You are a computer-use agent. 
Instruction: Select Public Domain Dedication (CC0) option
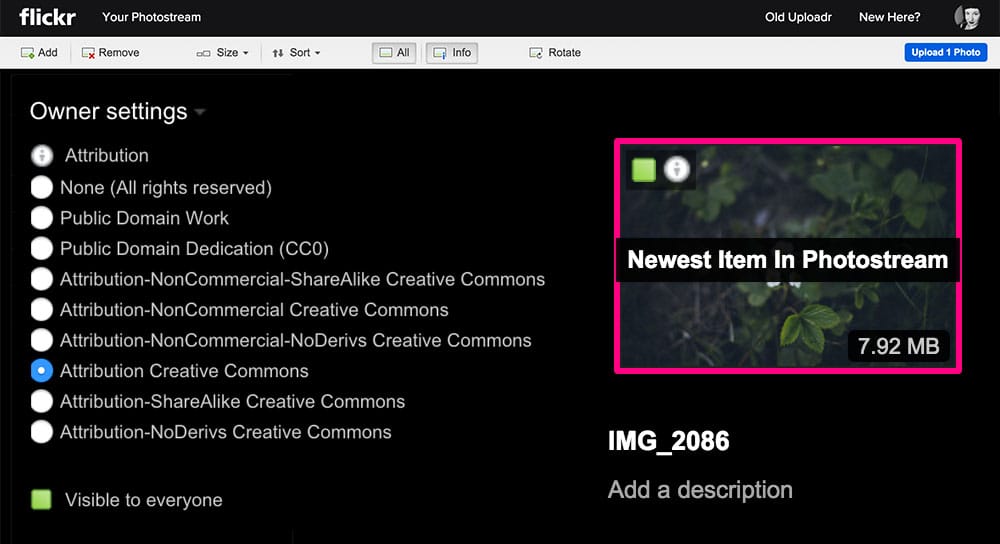42,248
